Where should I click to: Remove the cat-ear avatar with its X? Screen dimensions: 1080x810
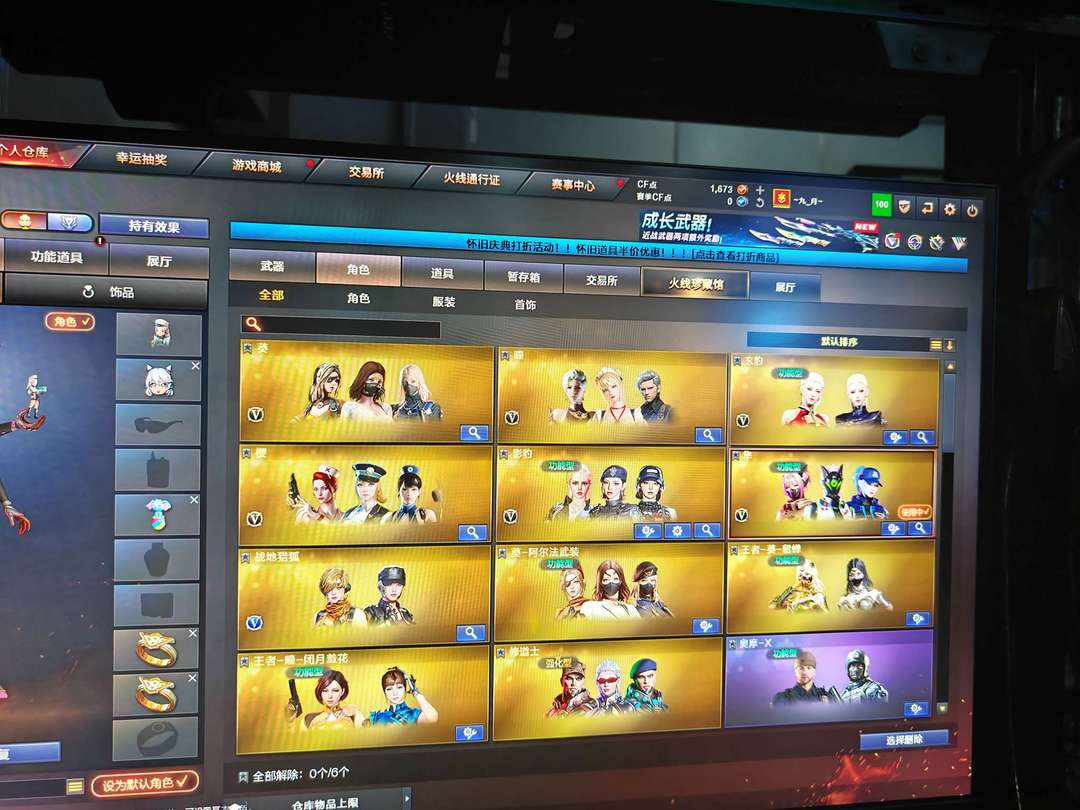tap(195, 366)
